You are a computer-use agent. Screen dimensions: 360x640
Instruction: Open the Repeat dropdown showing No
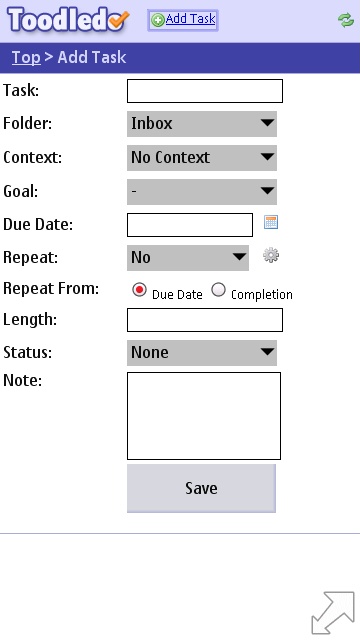[188, 258]
